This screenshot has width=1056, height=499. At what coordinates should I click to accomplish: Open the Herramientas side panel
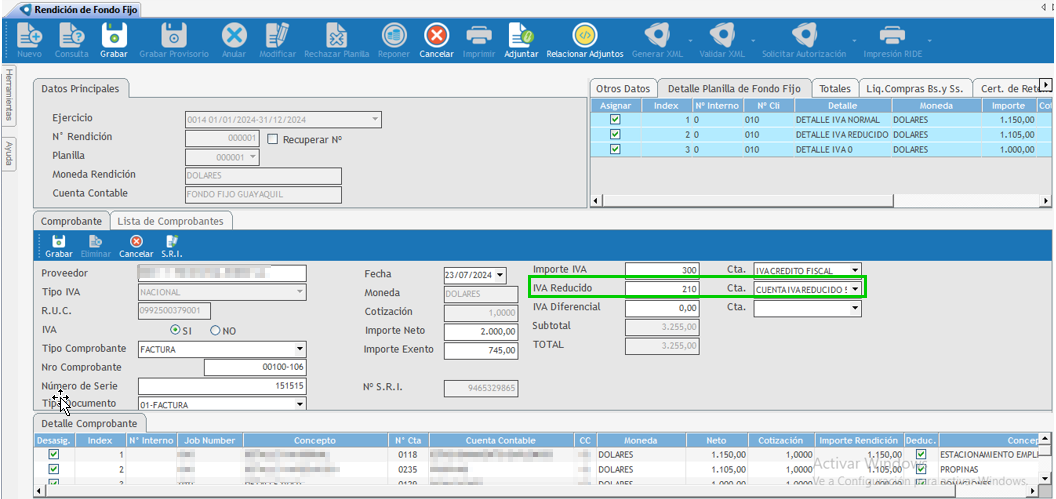coord(9,95)
